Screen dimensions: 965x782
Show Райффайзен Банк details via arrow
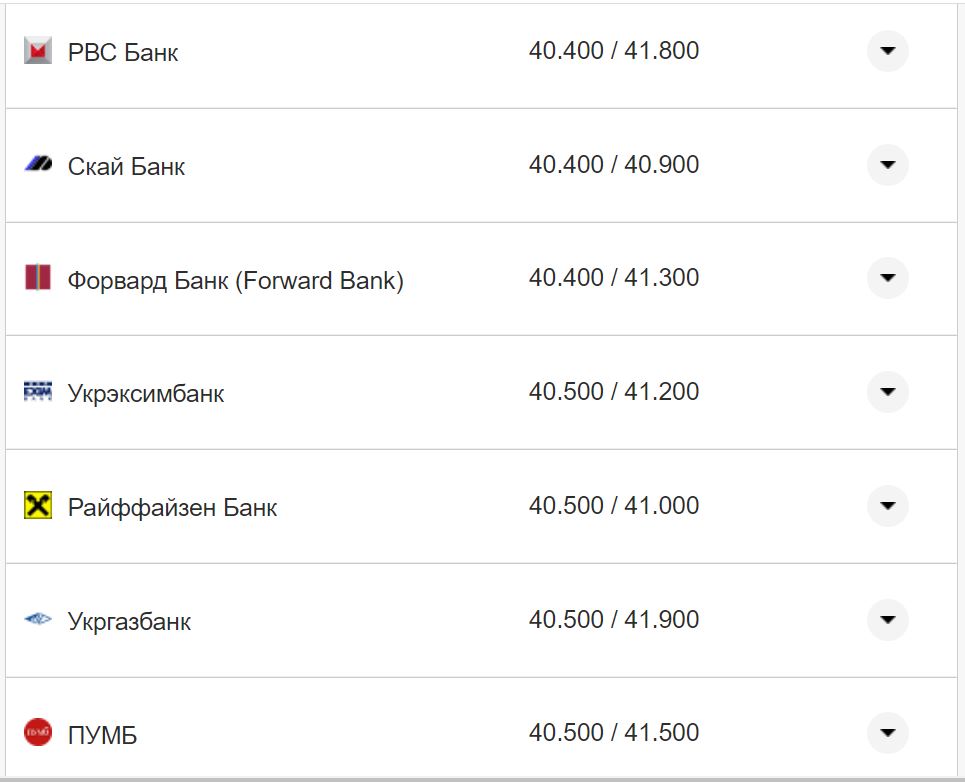pyautogui.click(x=887, y=506)
